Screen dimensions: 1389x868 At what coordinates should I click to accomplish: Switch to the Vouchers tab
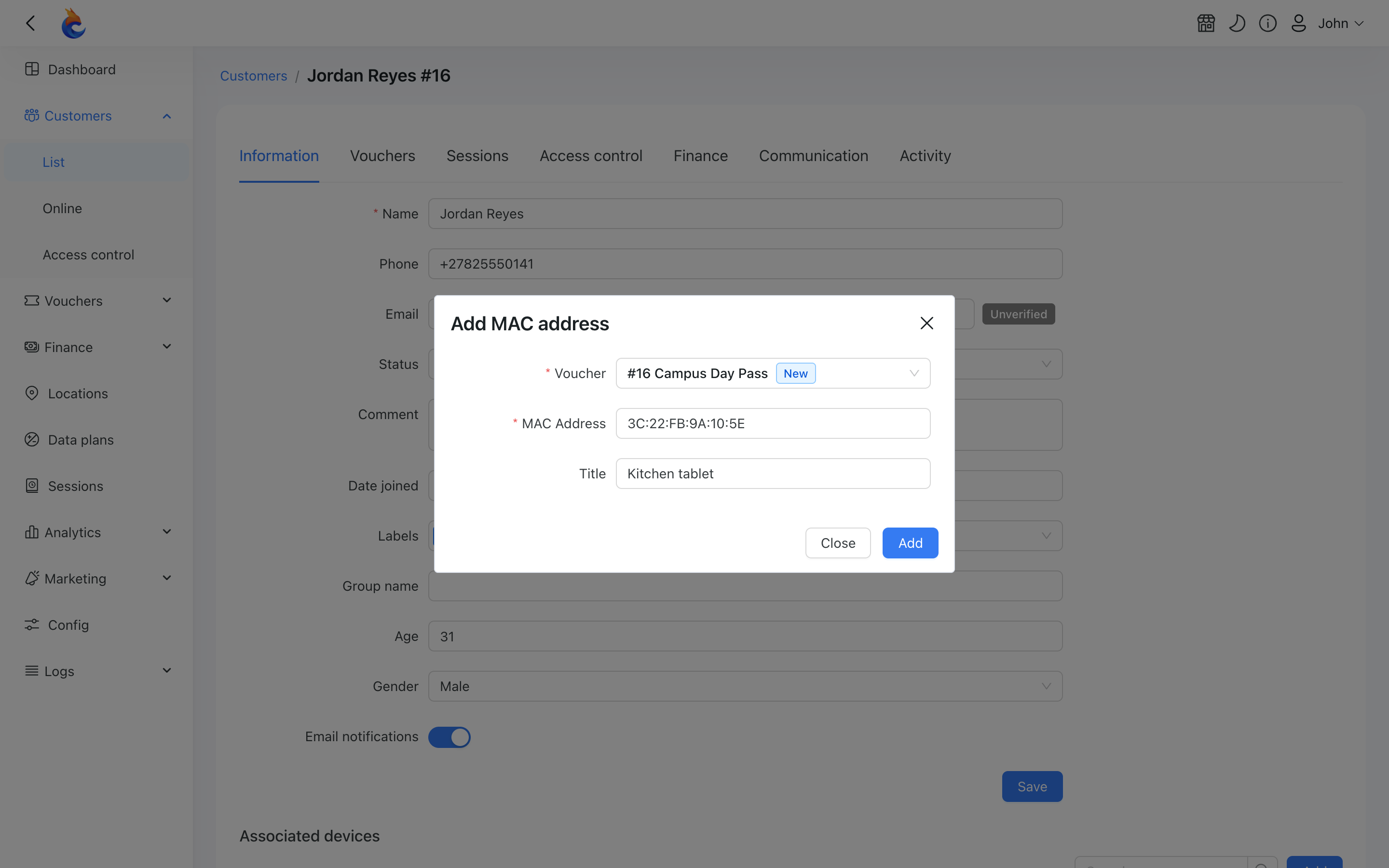click(x=382, y=156)
